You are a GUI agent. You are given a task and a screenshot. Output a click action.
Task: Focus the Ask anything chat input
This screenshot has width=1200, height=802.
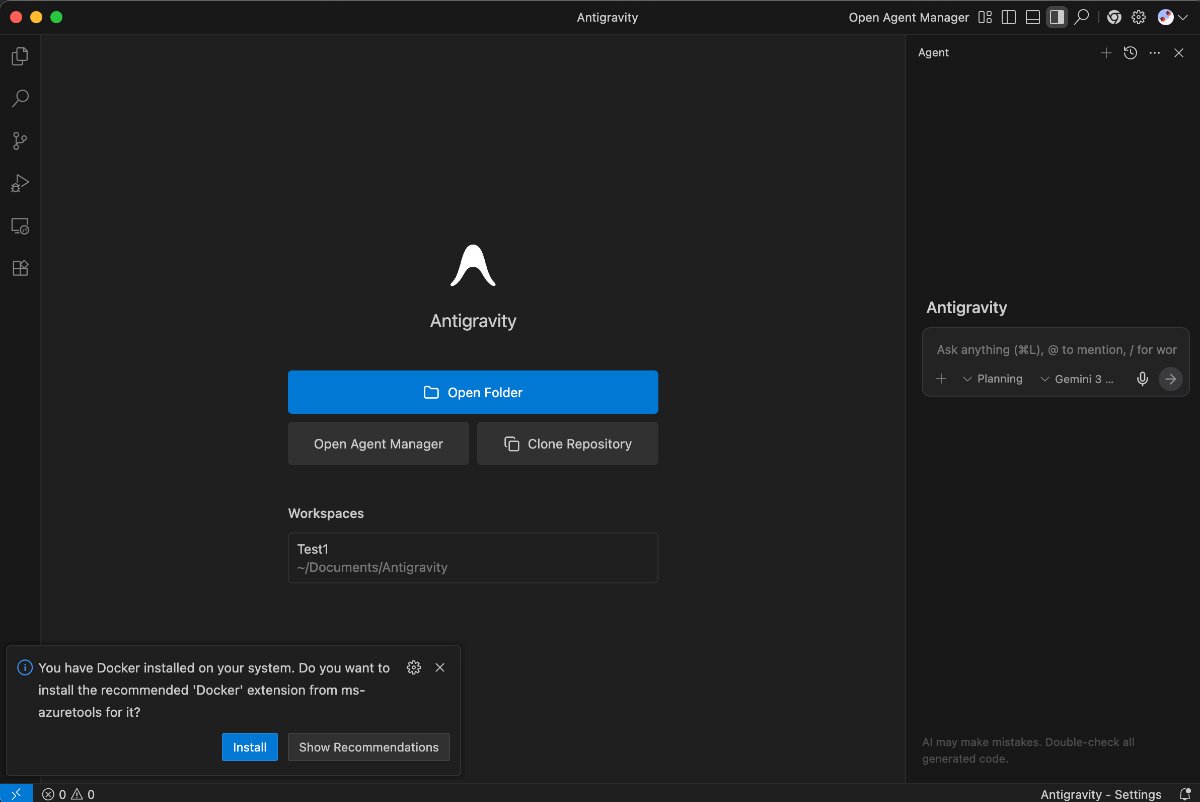[x=1055, y=350]
